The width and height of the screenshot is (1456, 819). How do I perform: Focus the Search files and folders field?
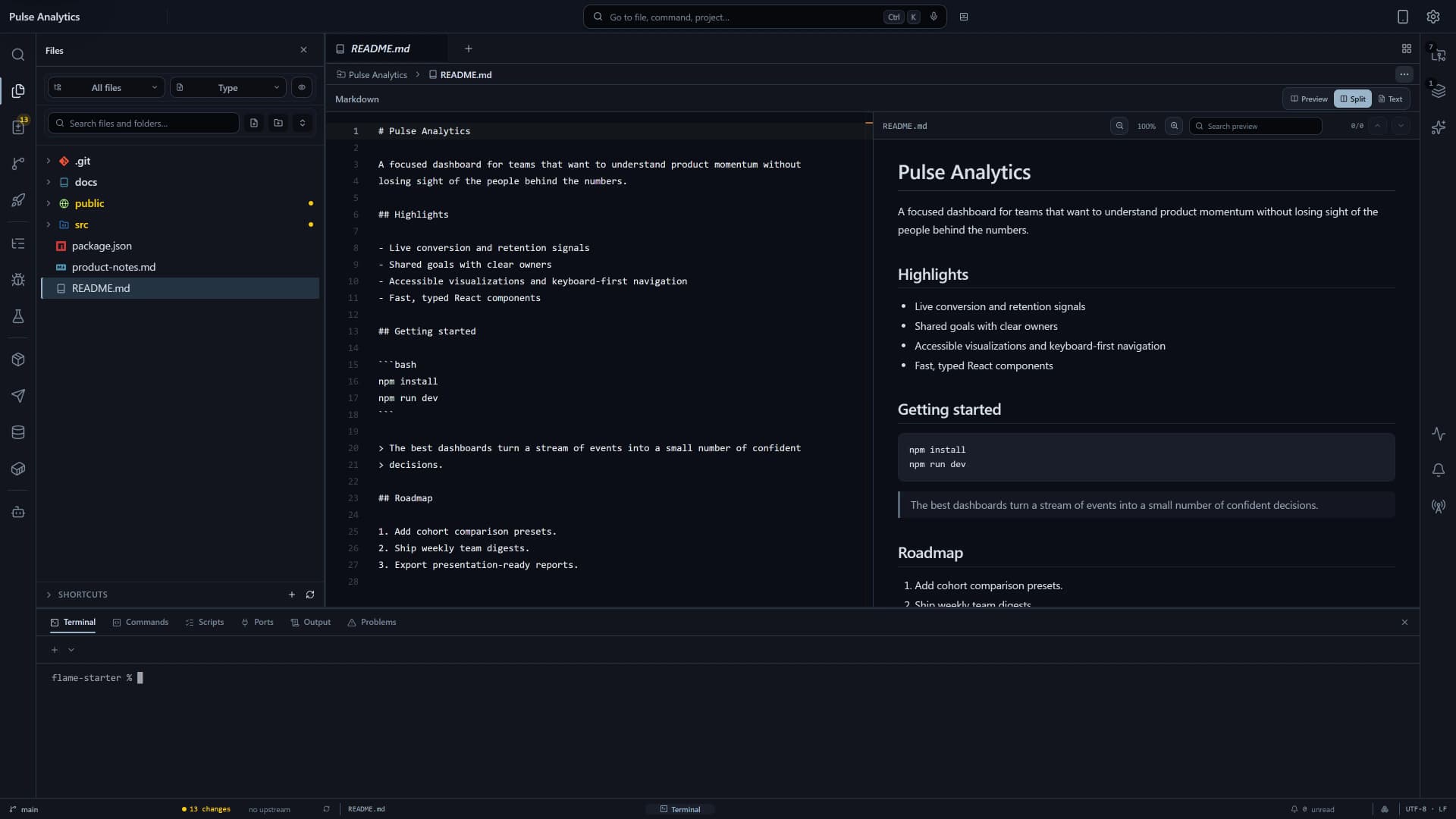pos(143,123)
